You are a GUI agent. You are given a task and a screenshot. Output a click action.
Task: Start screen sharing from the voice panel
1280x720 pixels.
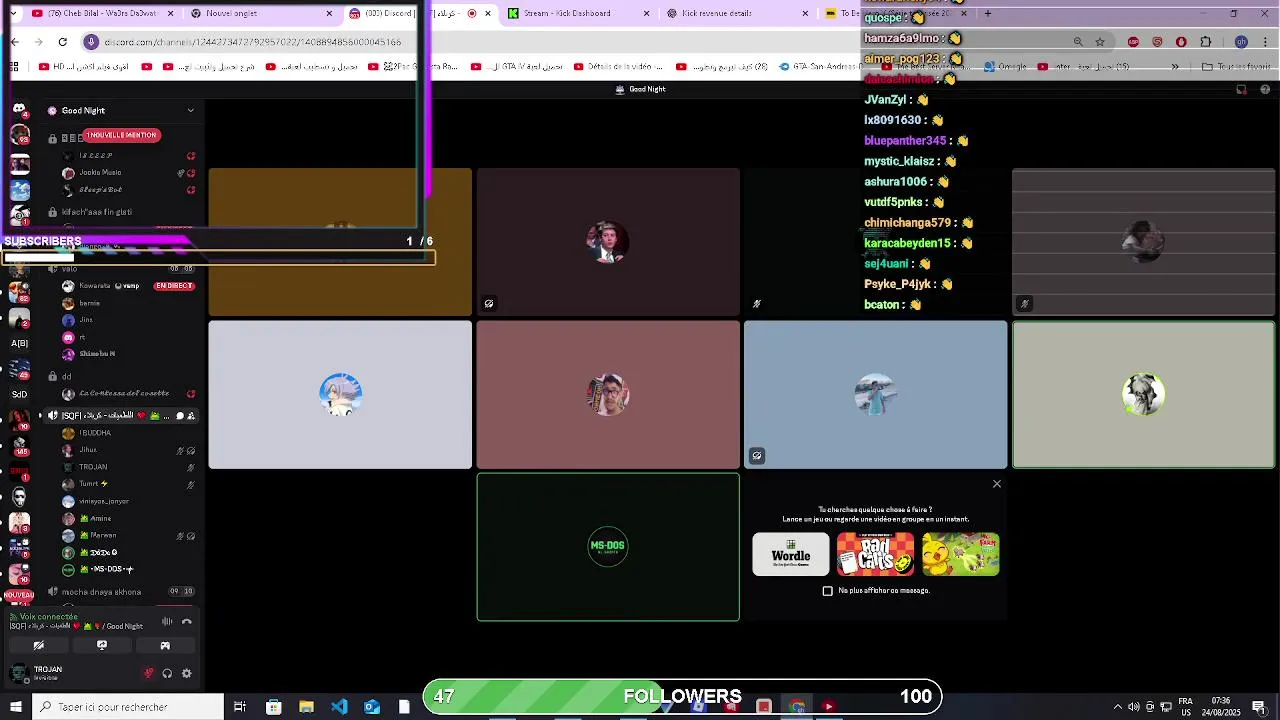click(x=102, y=646)
